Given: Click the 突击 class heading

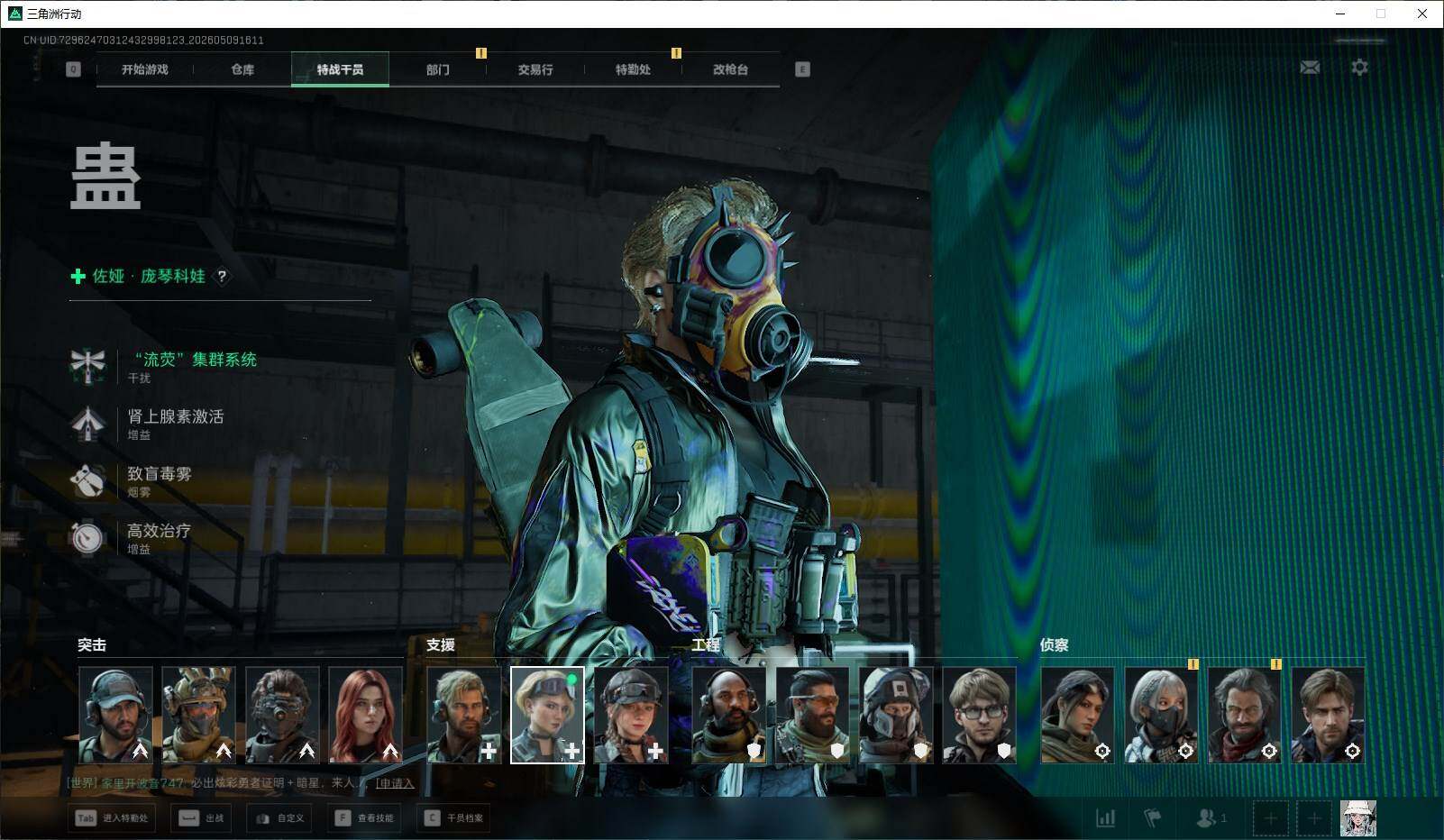Looking at the screenshot, I should click(92, 645).
